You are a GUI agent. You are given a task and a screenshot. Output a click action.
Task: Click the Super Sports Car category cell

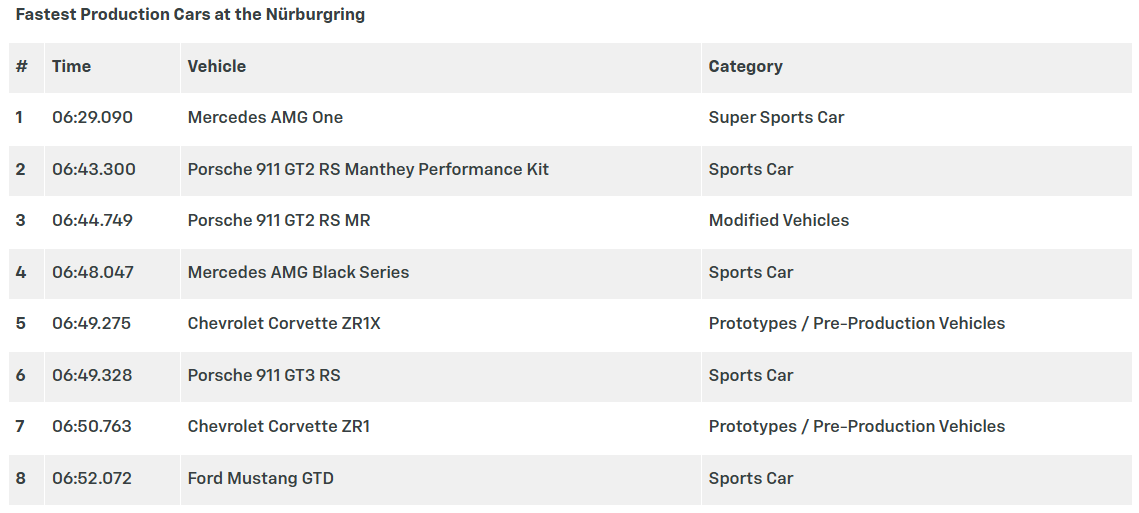pos(776,118)
